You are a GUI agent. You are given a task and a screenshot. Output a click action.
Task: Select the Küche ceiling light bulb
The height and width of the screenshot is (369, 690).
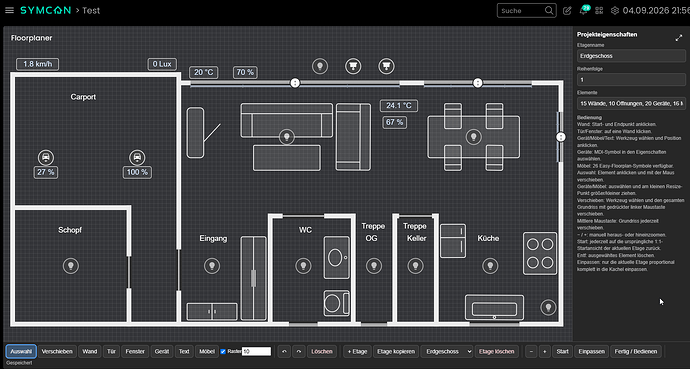click(490, 266)
